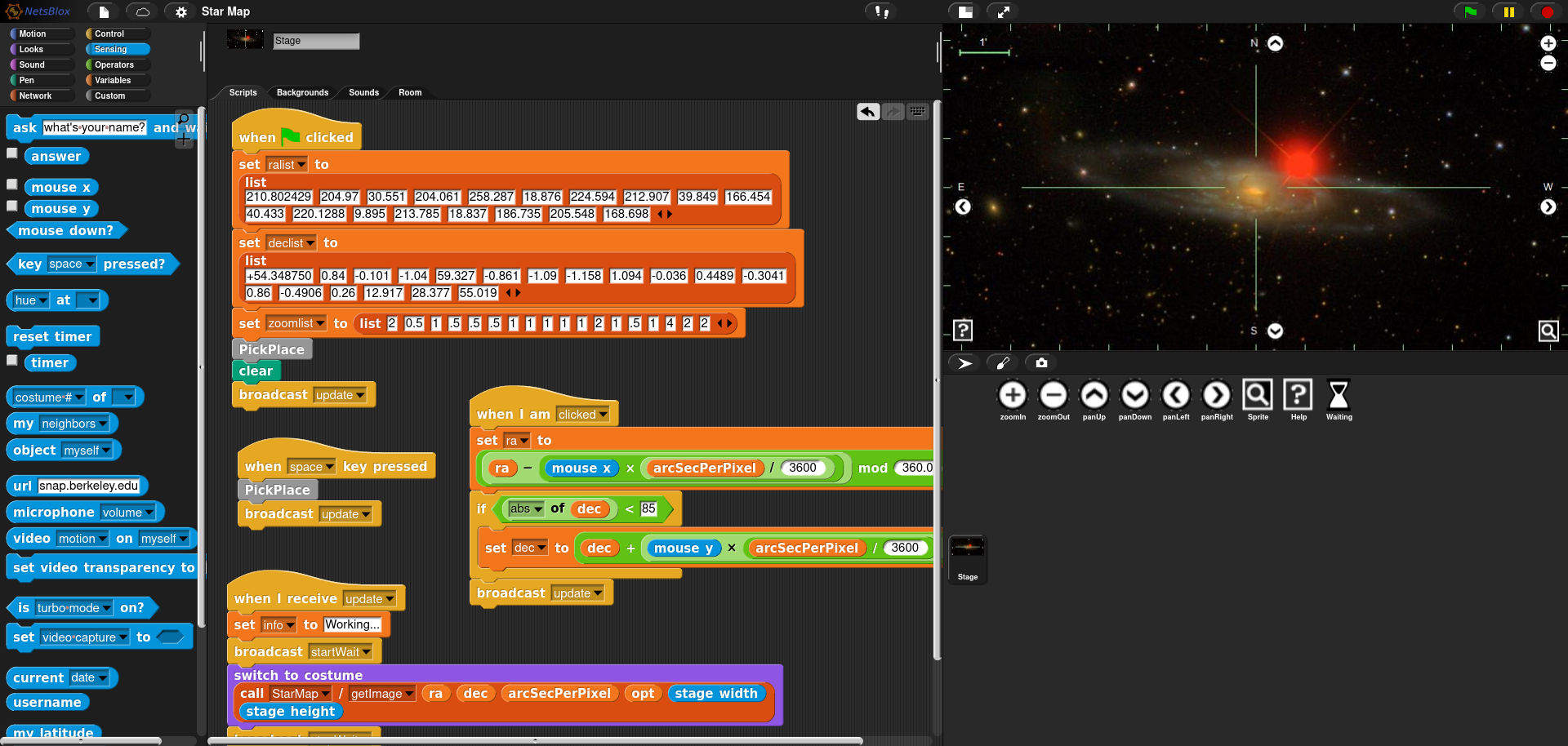Undo using the arrow in scripts area
Viewport: 1568px width, 746px height.
pyautogui.click(x=868, y=111)
